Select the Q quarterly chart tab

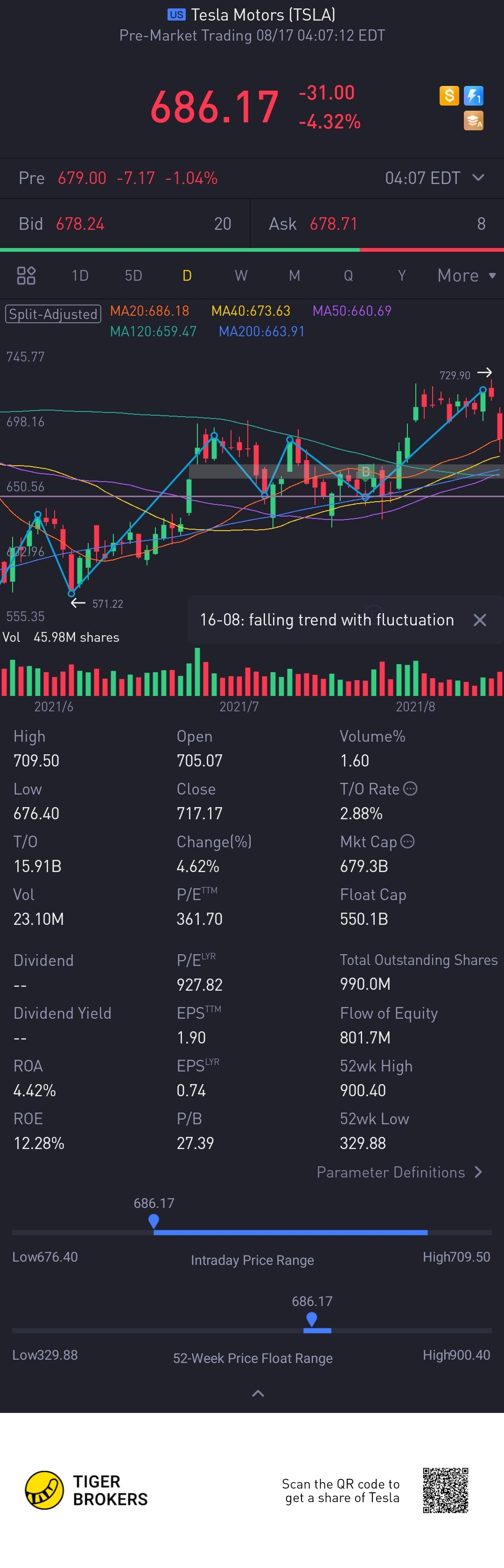[348, 276]
